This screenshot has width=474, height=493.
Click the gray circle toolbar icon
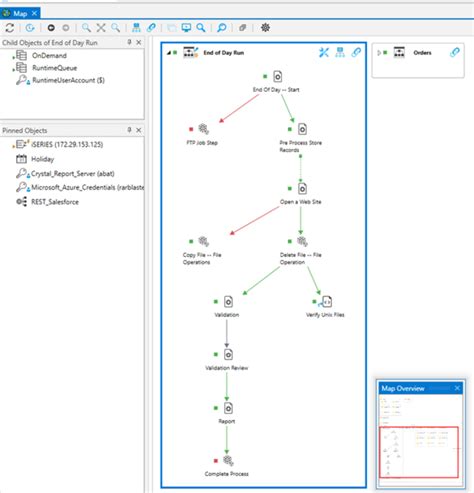tap(66, 28)
